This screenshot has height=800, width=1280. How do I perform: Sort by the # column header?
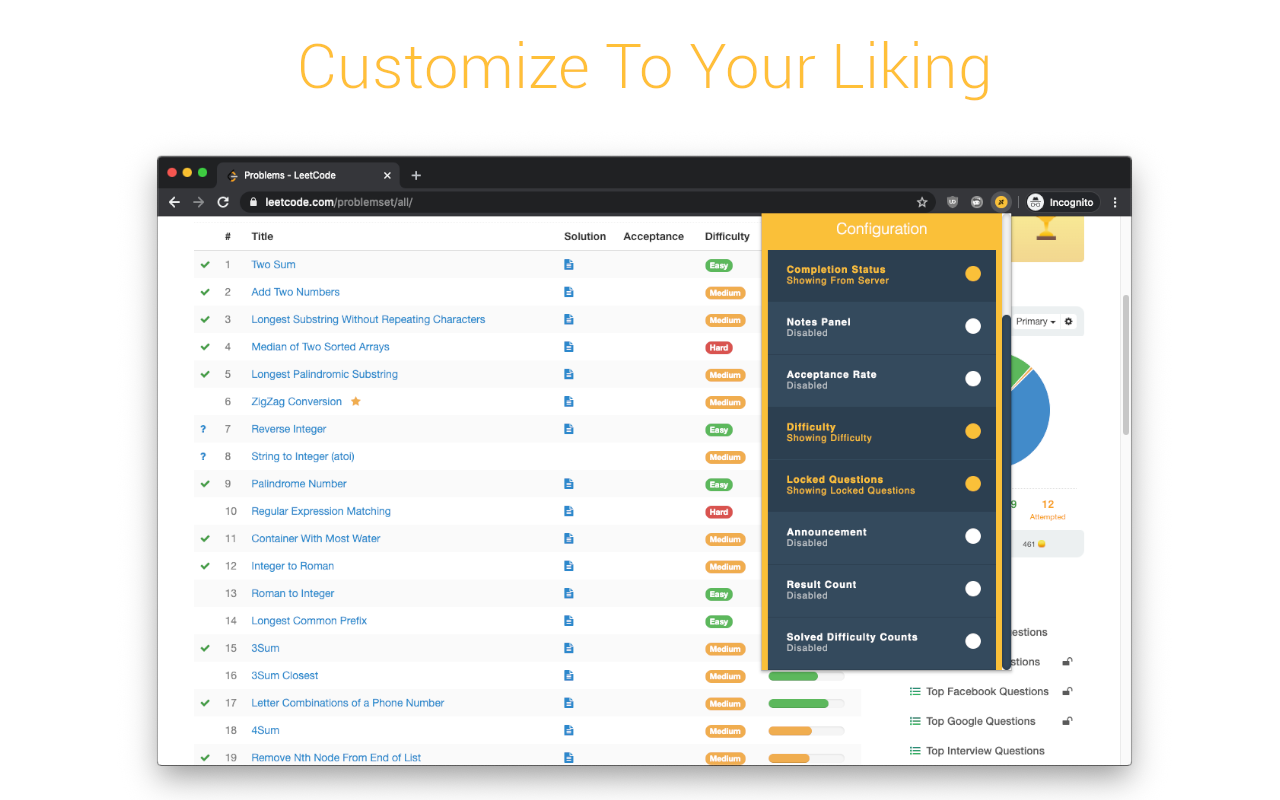coord(228,237)
